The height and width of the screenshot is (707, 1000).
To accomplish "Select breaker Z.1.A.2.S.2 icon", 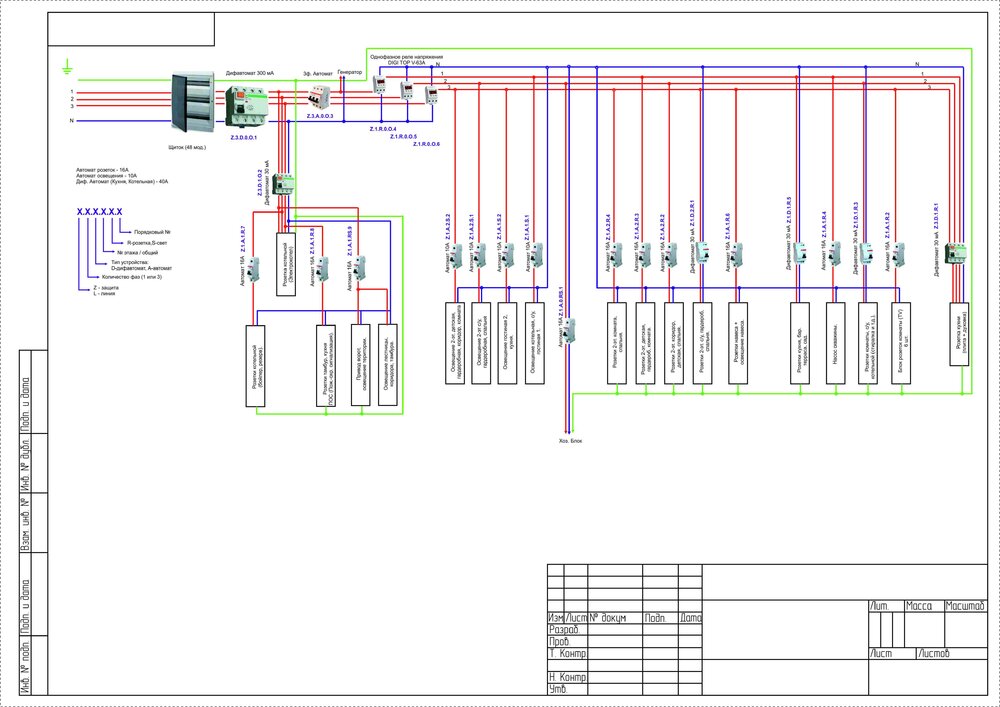I will pyautogui.click(x=455, y=255).
